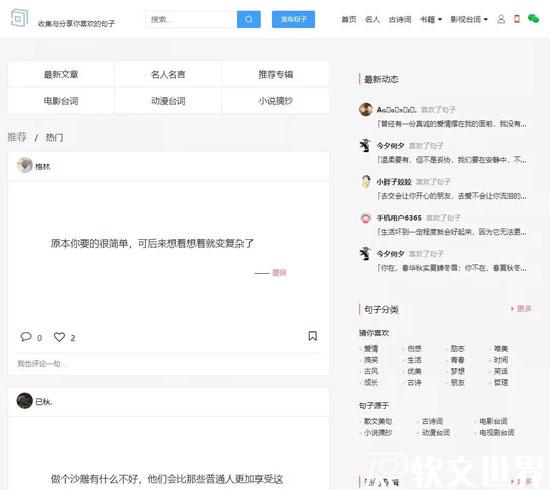Select the 朋友 tag
This screenshot has width=550, height=490.
click(x=457, y=382)
